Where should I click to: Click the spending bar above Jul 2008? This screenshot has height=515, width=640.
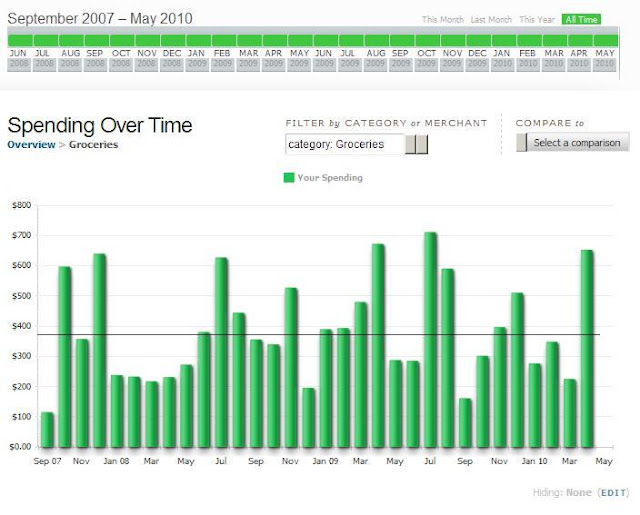[221, 353]
